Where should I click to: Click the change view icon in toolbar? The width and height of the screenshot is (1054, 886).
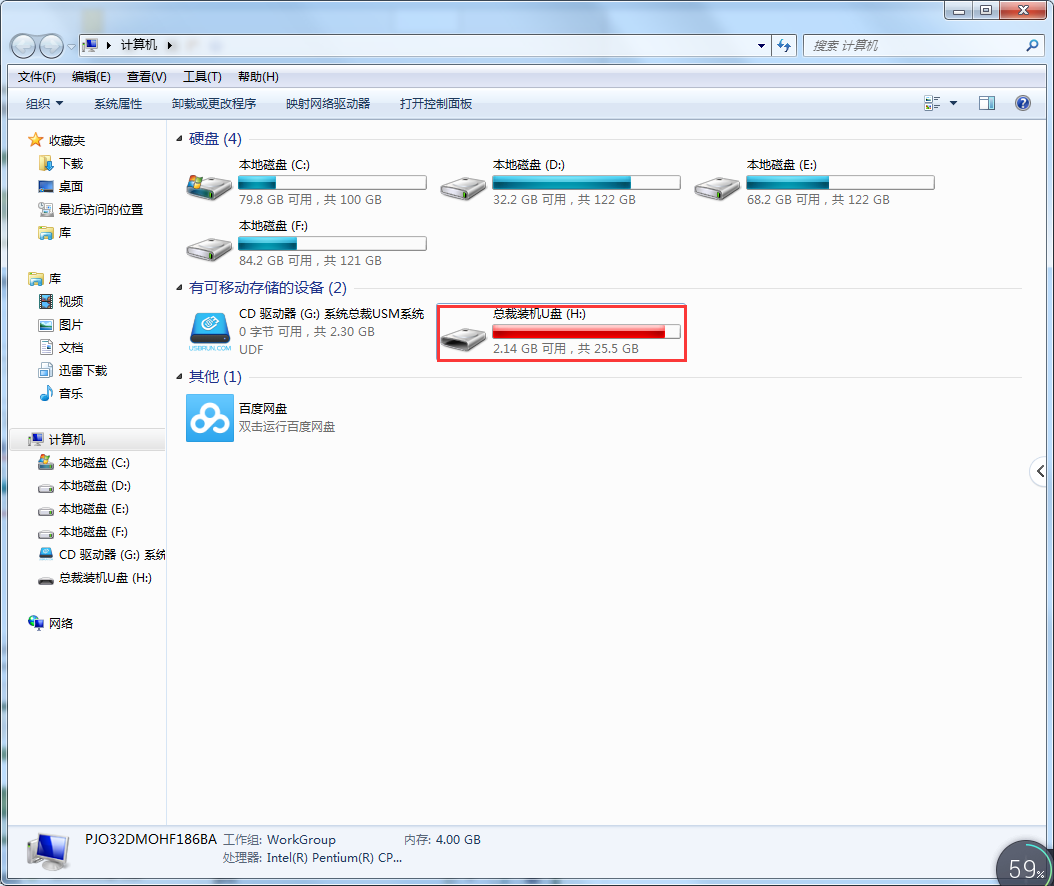tap(932, 103)
